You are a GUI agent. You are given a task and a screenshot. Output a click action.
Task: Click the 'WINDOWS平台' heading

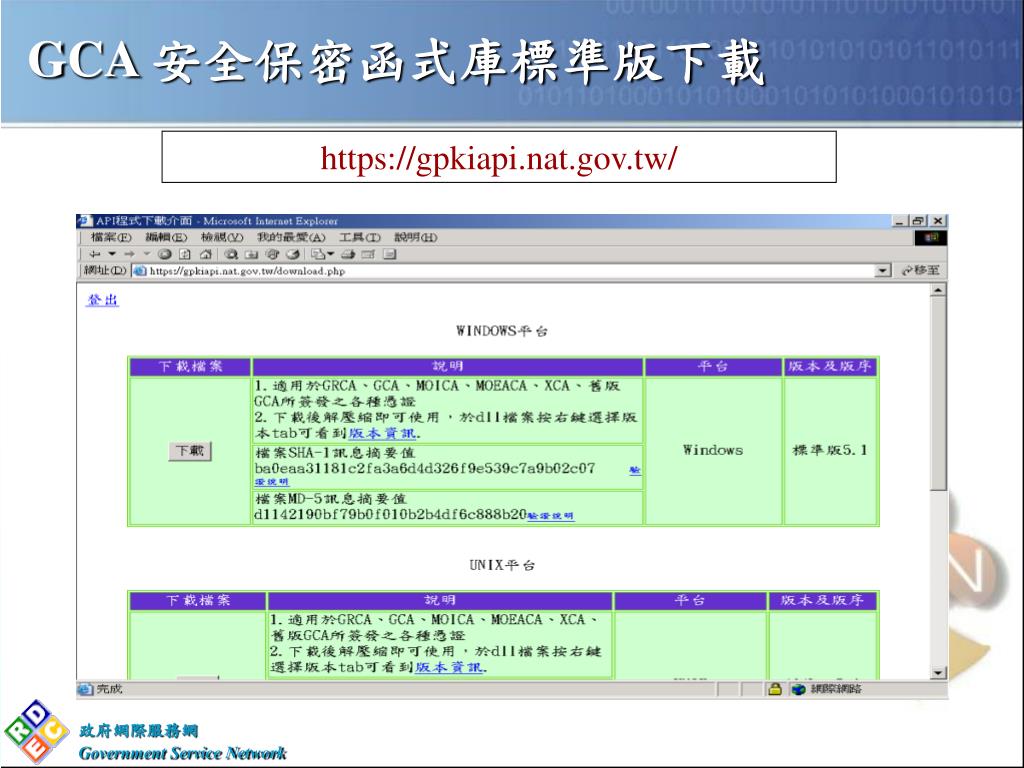(x=502, y=331)
